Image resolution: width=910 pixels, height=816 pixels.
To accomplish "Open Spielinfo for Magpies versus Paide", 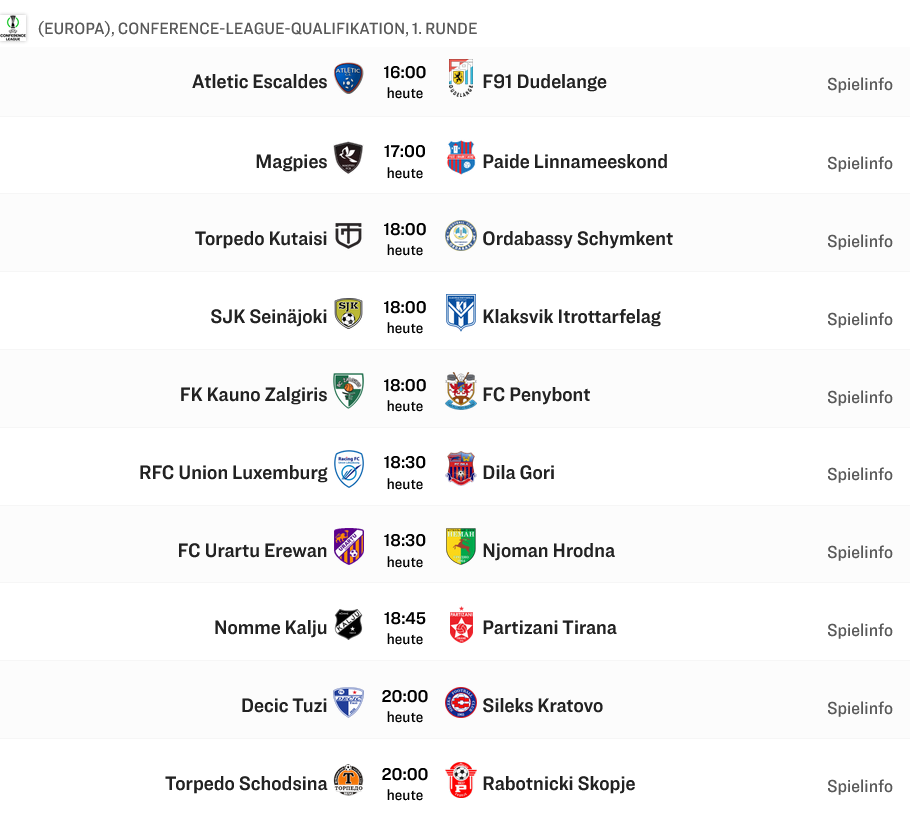I will (x=859, y=163).
